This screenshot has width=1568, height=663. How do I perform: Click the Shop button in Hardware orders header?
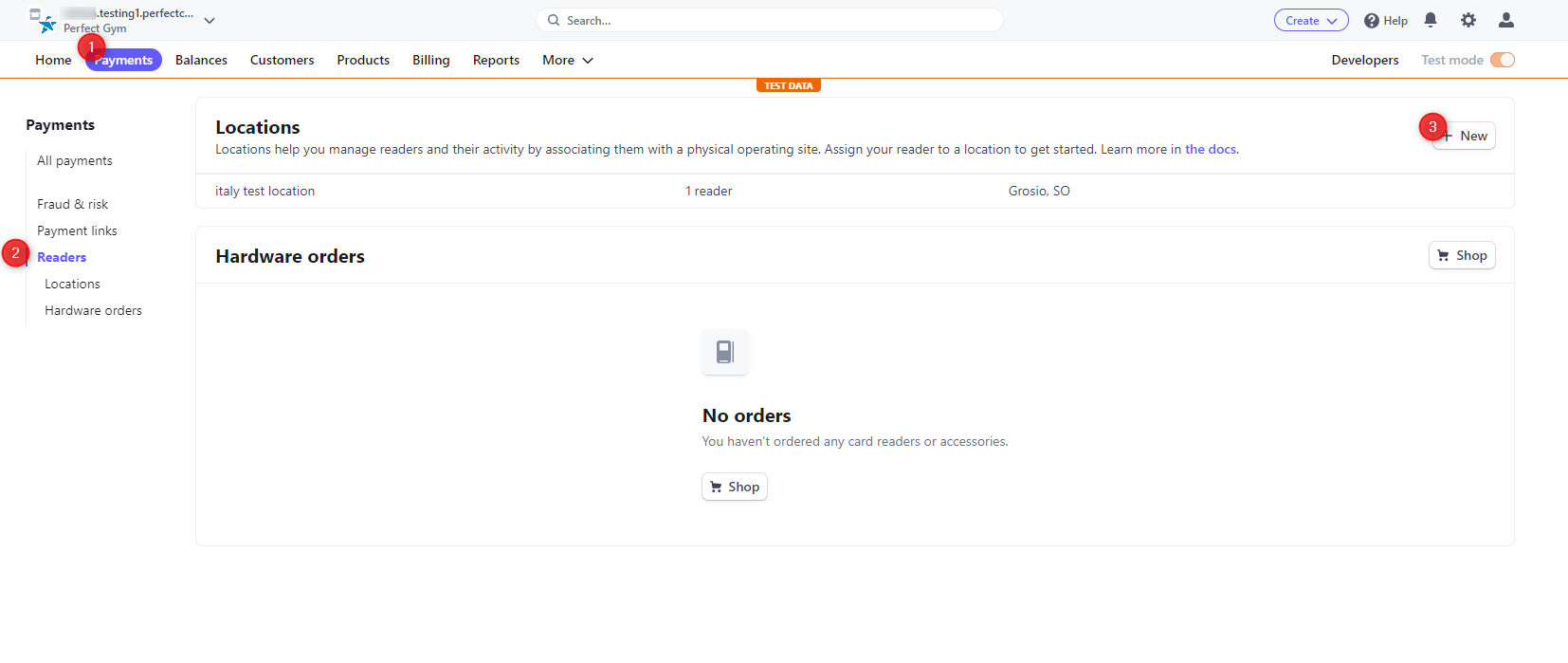1461,255
